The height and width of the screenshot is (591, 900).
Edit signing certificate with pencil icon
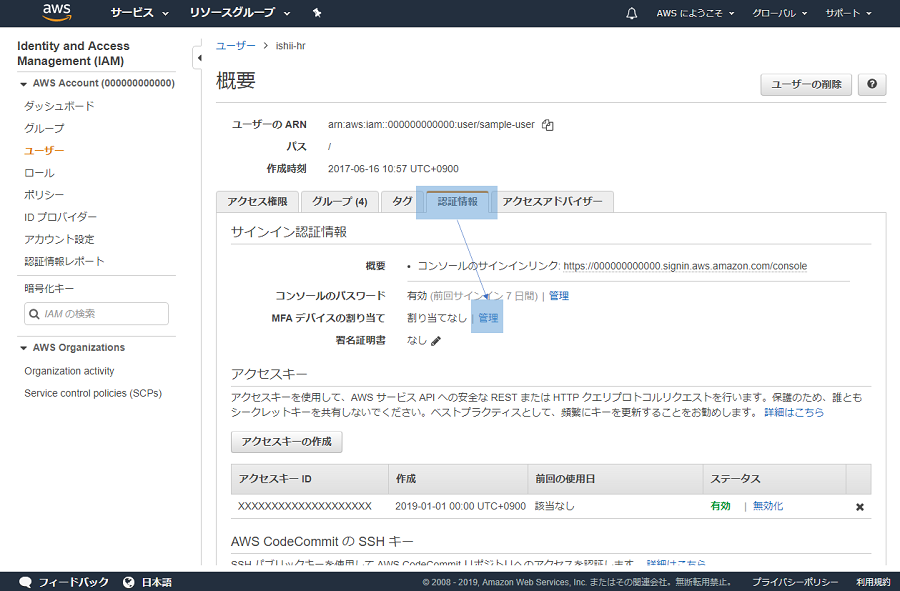[x=436, y=341]
